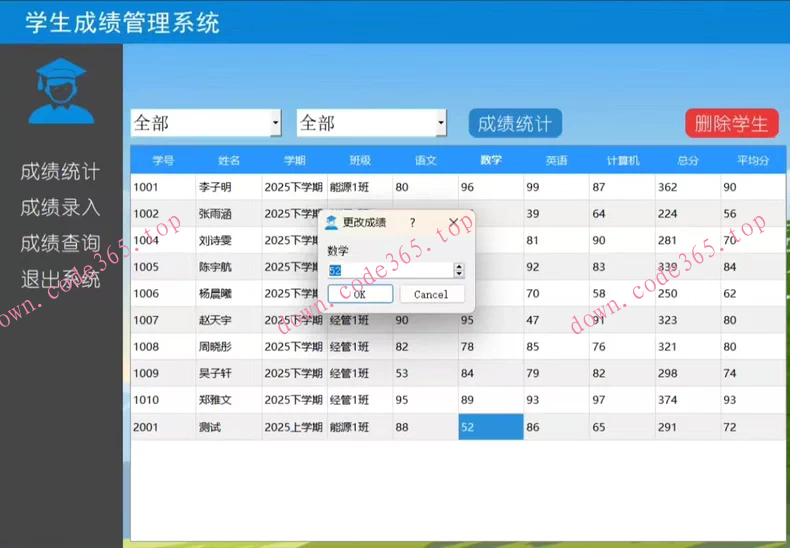Click the name cell 刘诗雯
Viewport: 790px width, 548px height.
point(229,241)
